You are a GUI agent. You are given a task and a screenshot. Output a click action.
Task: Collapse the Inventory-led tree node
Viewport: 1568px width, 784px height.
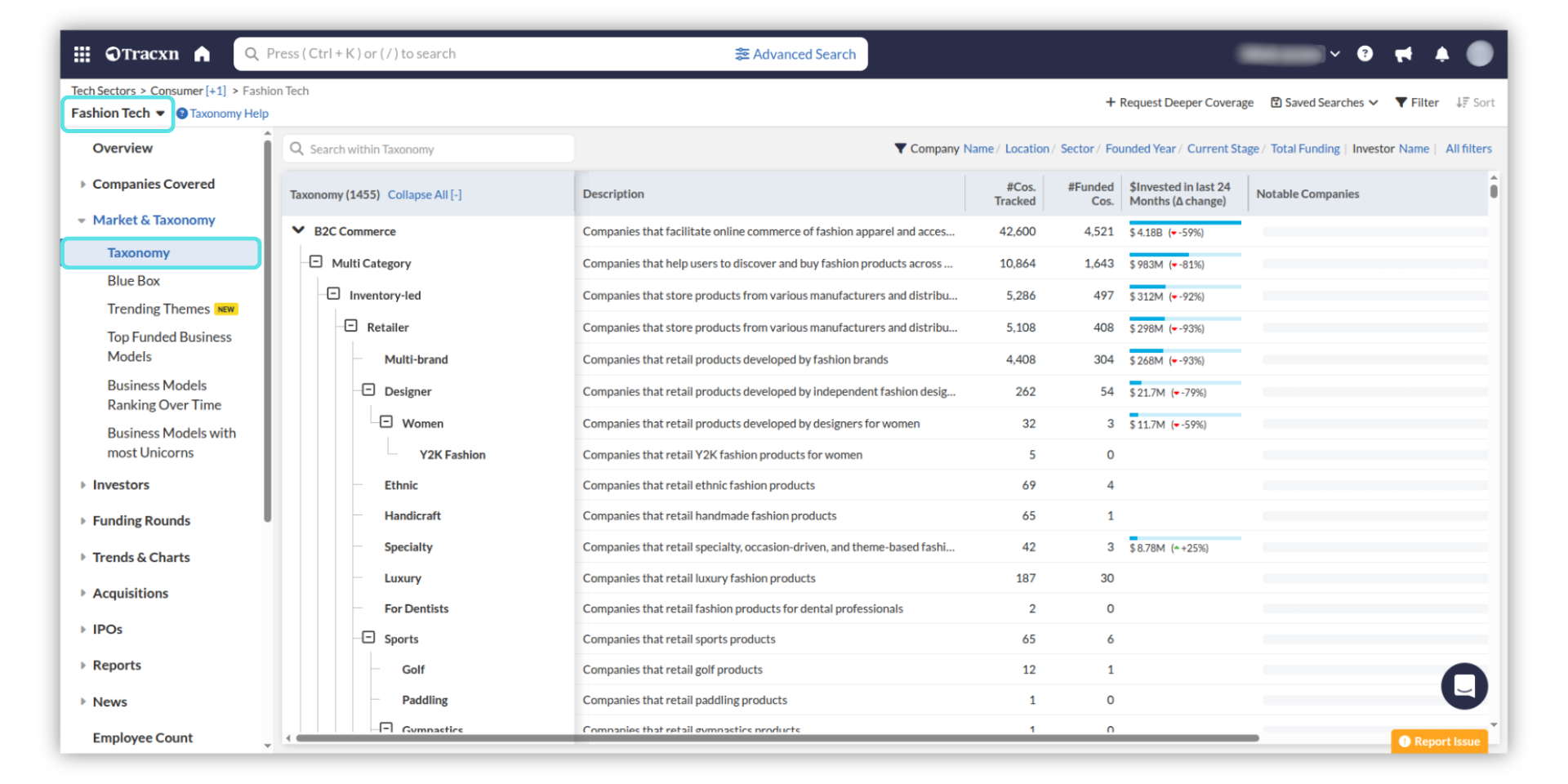coord(333,294)
